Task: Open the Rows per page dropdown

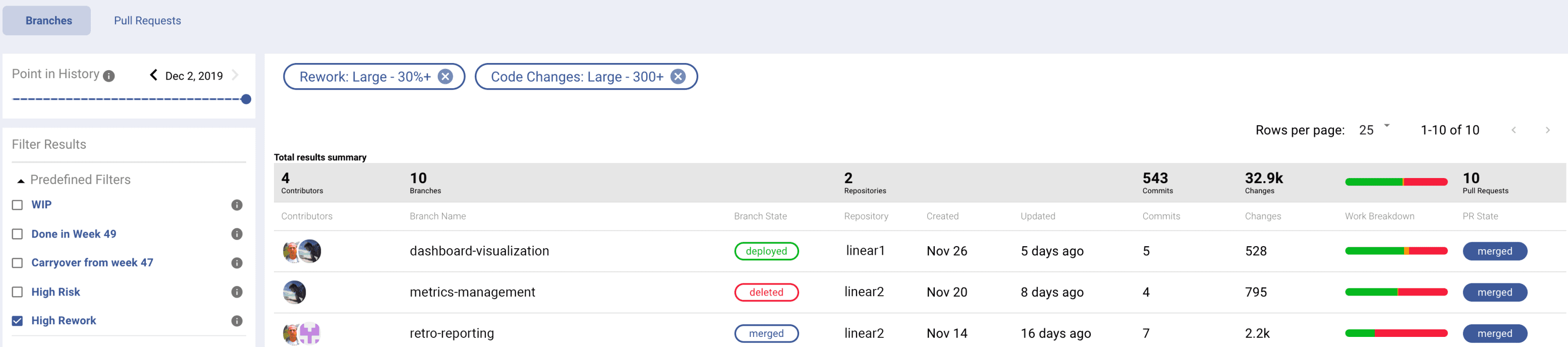Action: click(x=1374, y=130)
